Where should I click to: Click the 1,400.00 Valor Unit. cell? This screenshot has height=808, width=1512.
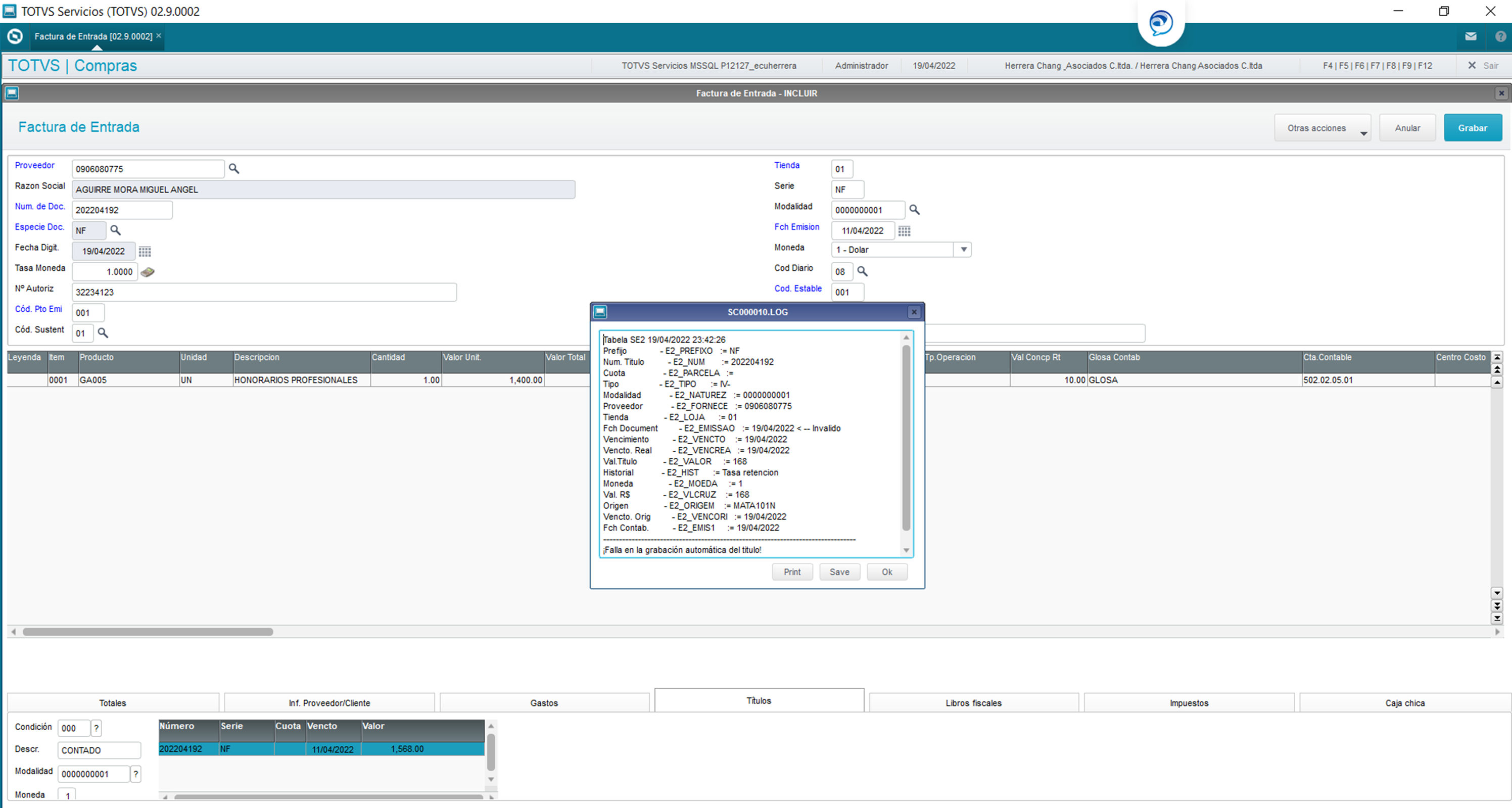click(492, 380)
